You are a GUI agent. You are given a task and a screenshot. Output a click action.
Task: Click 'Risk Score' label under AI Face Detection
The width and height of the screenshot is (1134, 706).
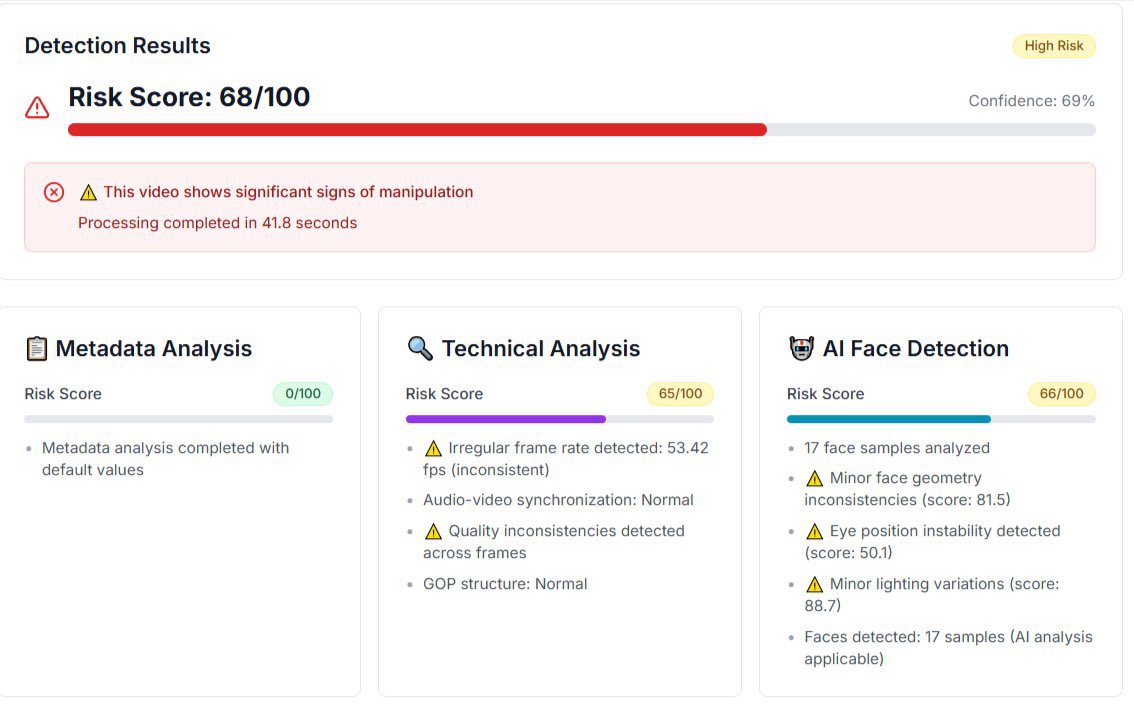coord(825,394)
